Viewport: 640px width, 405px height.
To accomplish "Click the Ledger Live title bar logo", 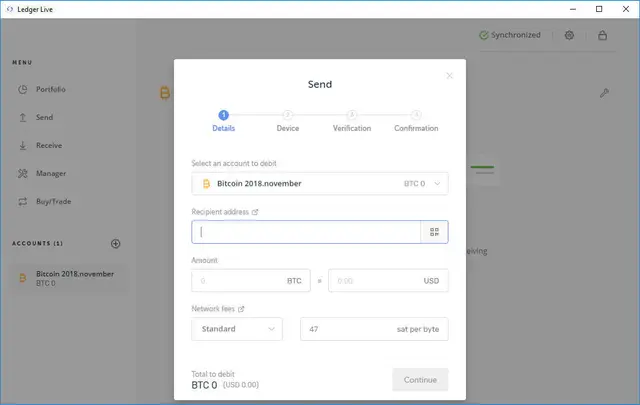I will [10, 9].
